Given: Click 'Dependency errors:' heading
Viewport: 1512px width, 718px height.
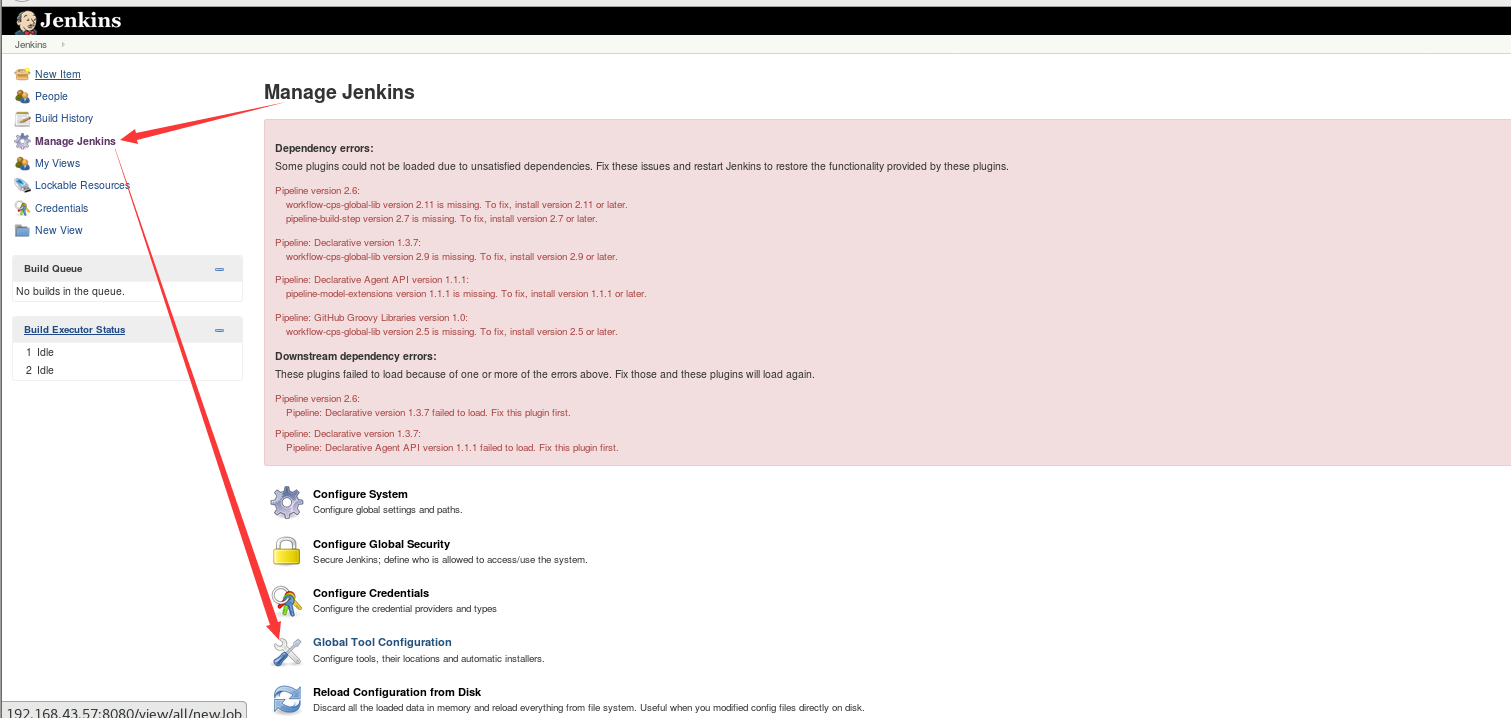Looking at the screenshot, I should [x=324, y=148].
